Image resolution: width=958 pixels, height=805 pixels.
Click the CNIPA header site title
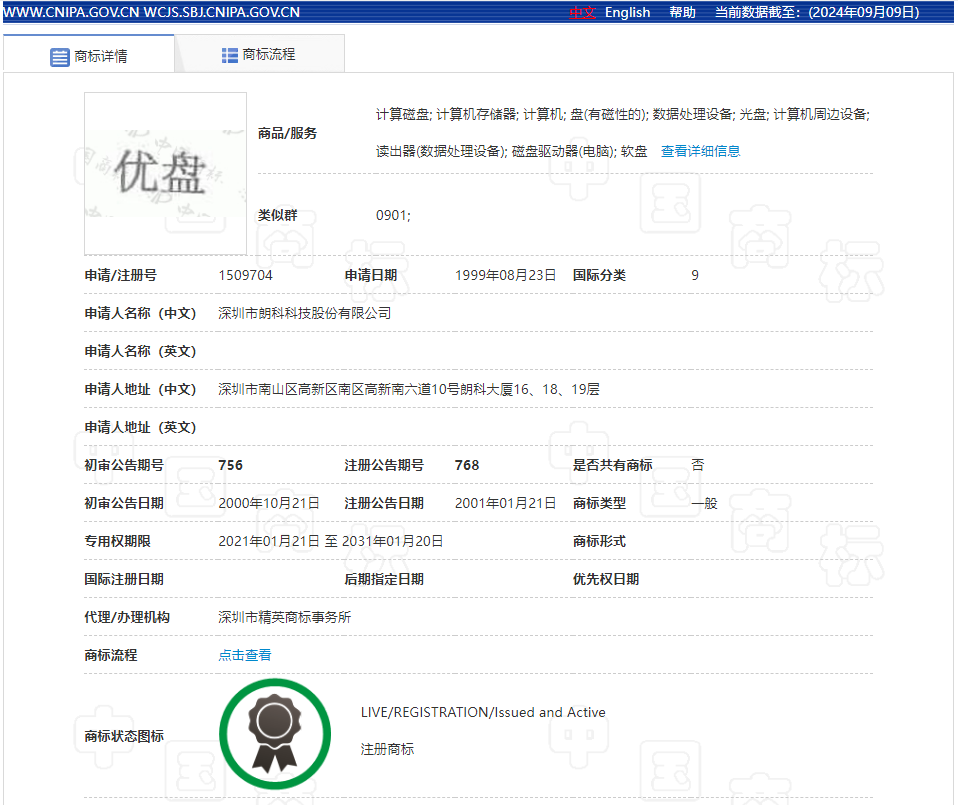160,12
